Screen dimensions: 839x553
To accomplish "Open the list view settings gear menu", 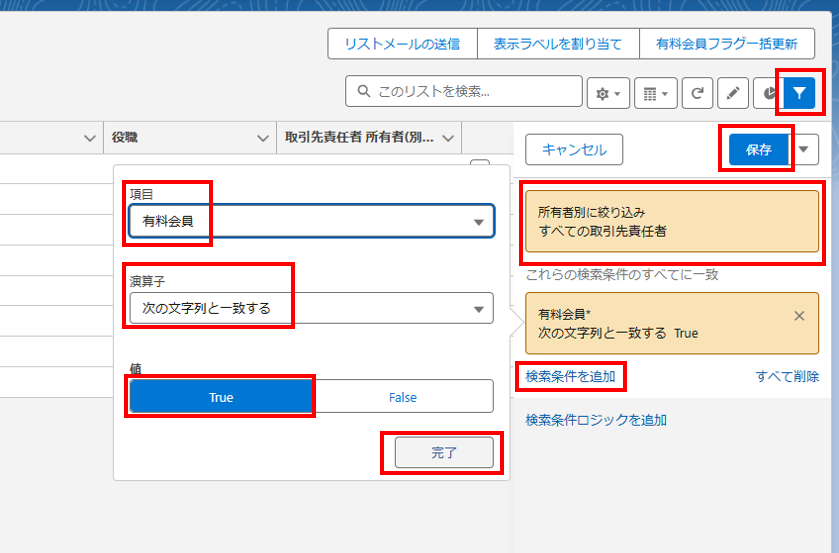I will [x=608, y=93].
